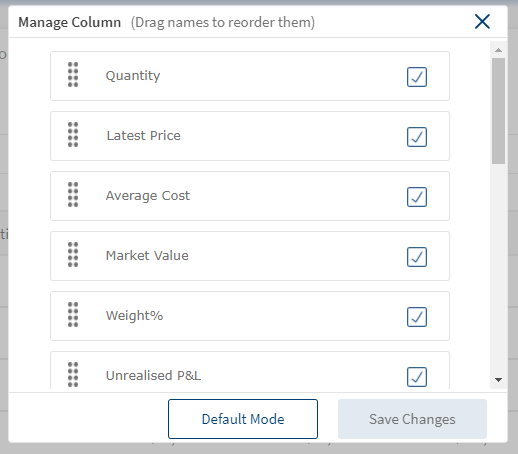Click the scrollbar up arrow
518x454 pixels.
coord(498,50)
